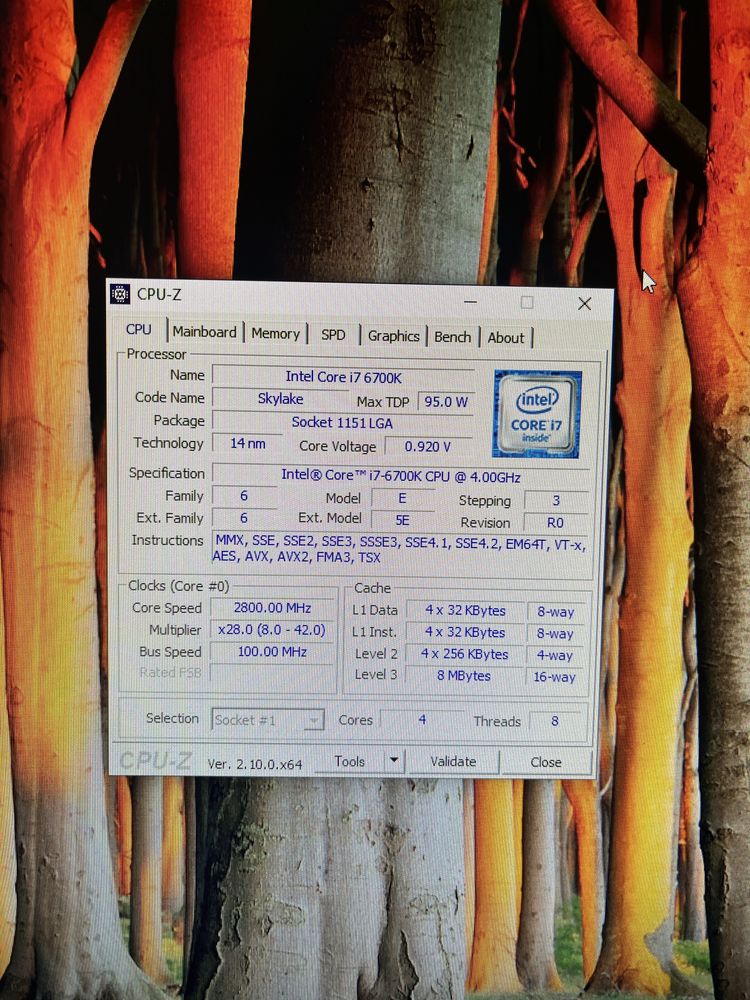The height and width of the screenshot is (1000, 750).
Task: Click the Bus Speed value '100.00 MHz'
Action: tap(272, 651)
